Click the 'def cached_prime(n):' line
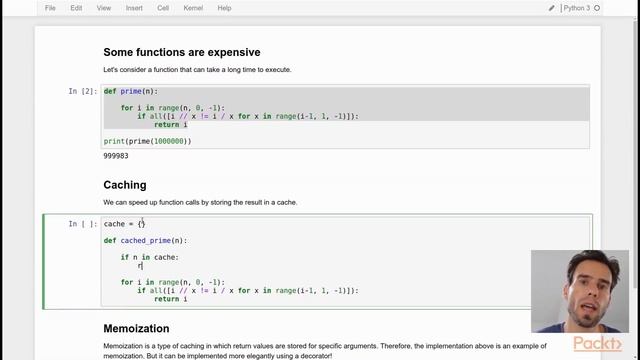This screenshot has height=360, width=640. (x=145, y=241)
